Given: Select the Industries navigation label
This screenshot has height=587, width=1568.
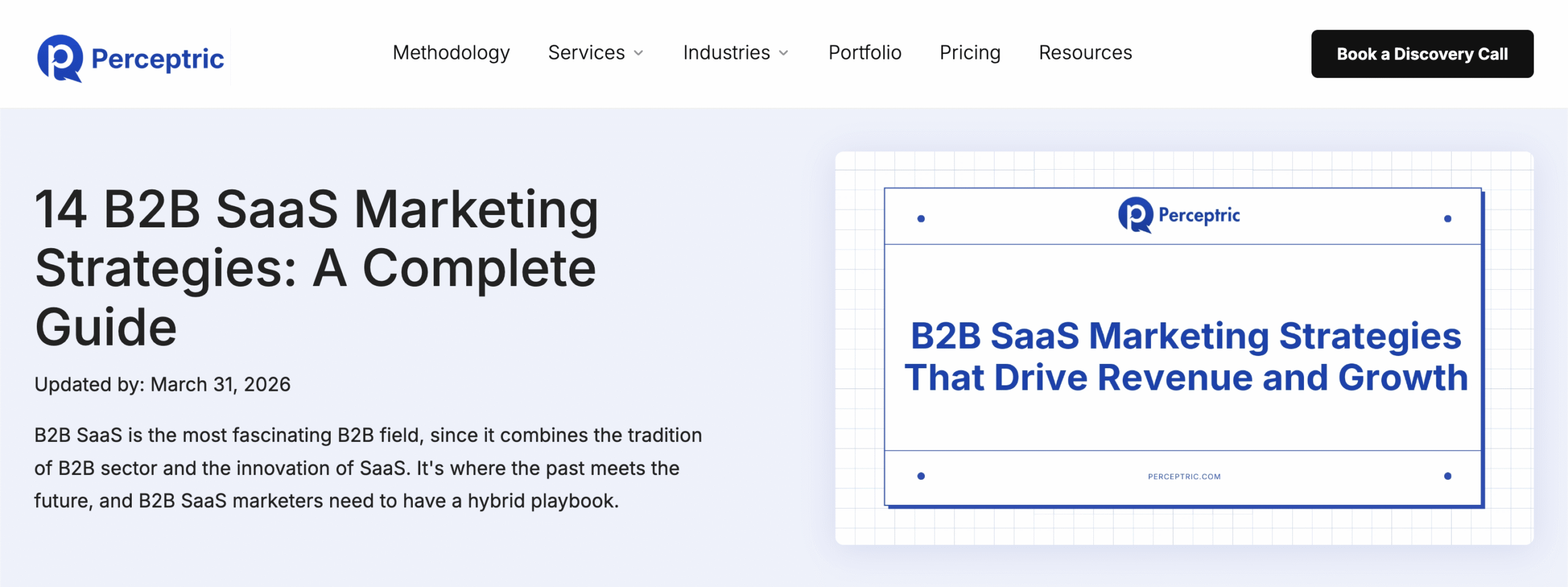Looking at the screenshot, I should tap(726, 53).
